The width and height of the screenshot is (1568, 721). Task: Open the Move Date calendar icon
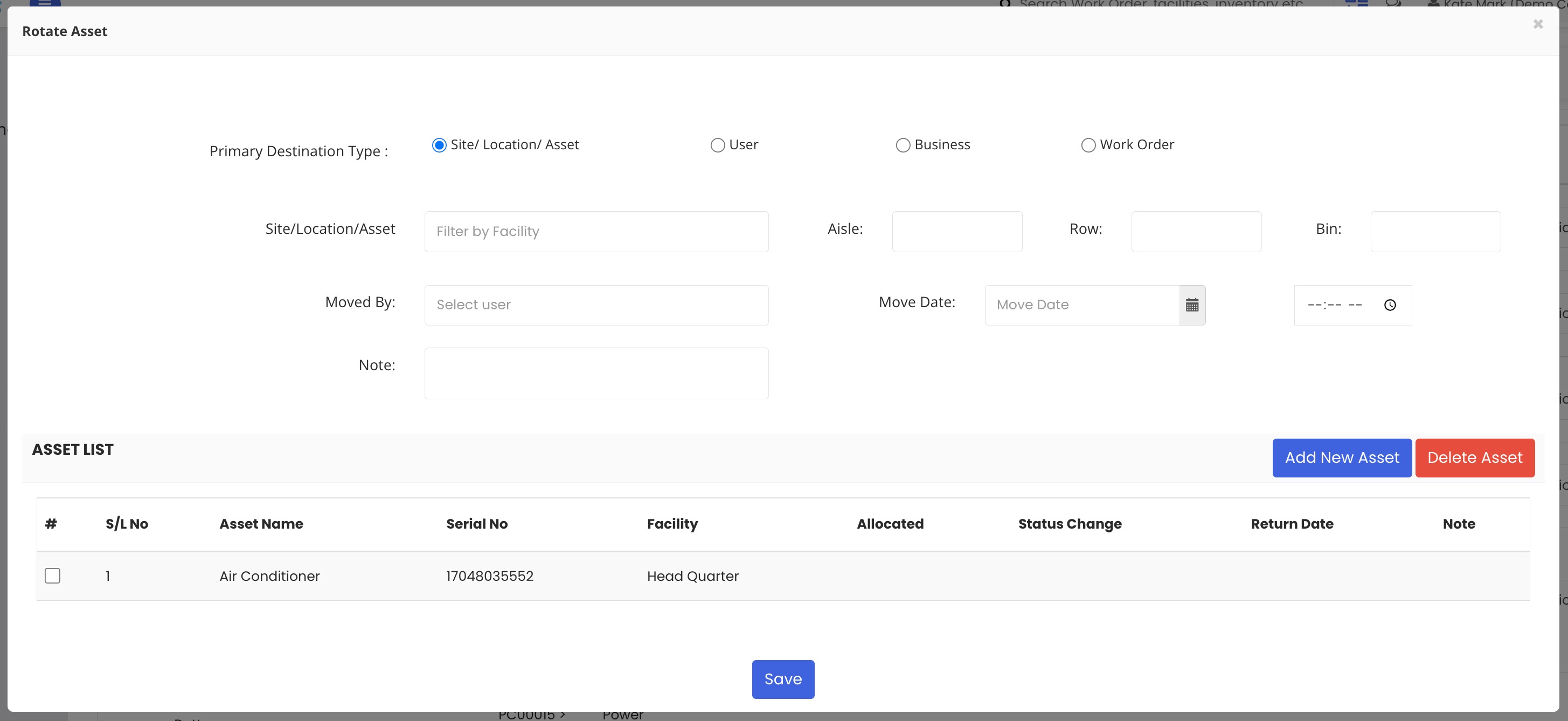(x=1192, y=305)
